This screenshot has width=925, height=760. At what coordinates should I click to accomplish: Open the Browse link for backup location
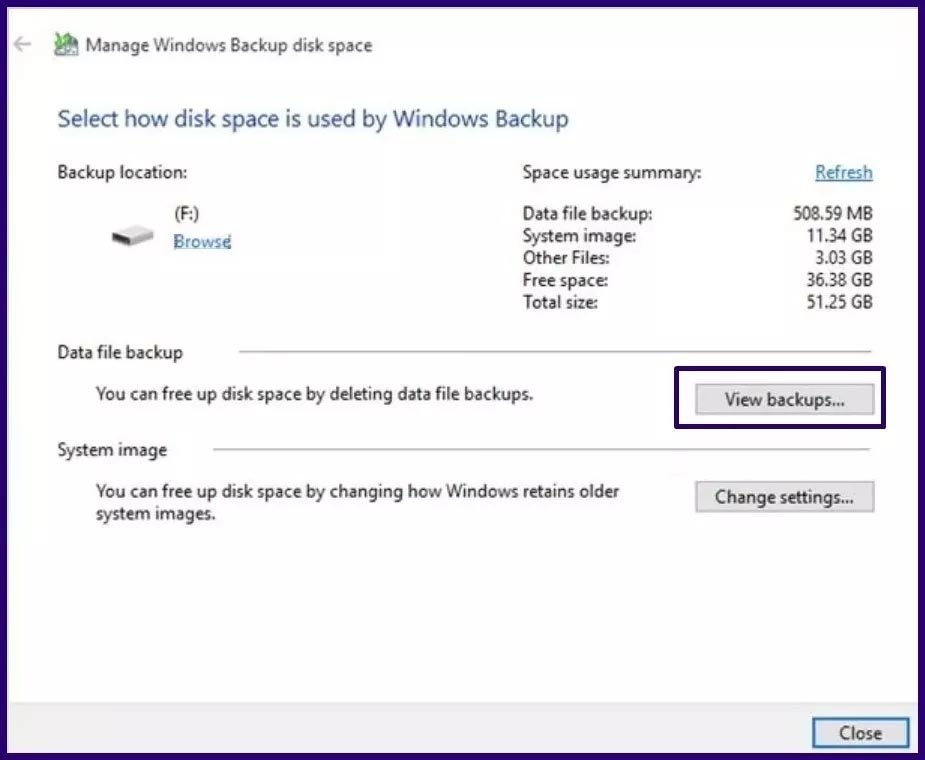tap(202, 241)
